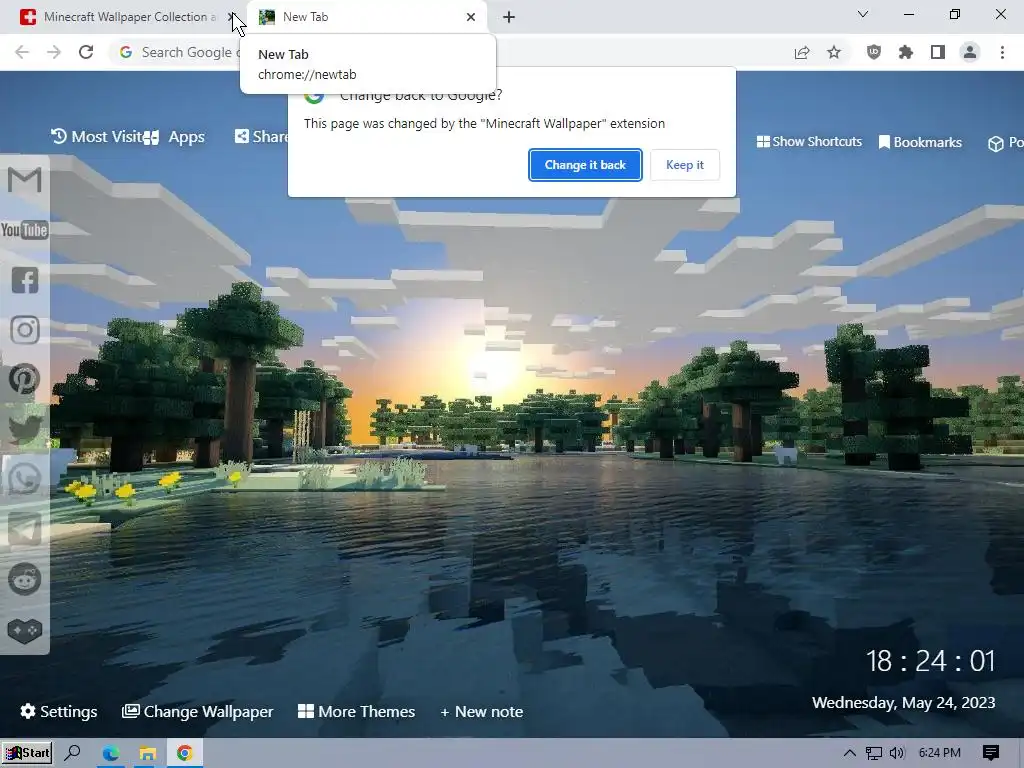Select Chrome in the taskbar
Screen dimensions: 1024x768
[x=185, y=754]
